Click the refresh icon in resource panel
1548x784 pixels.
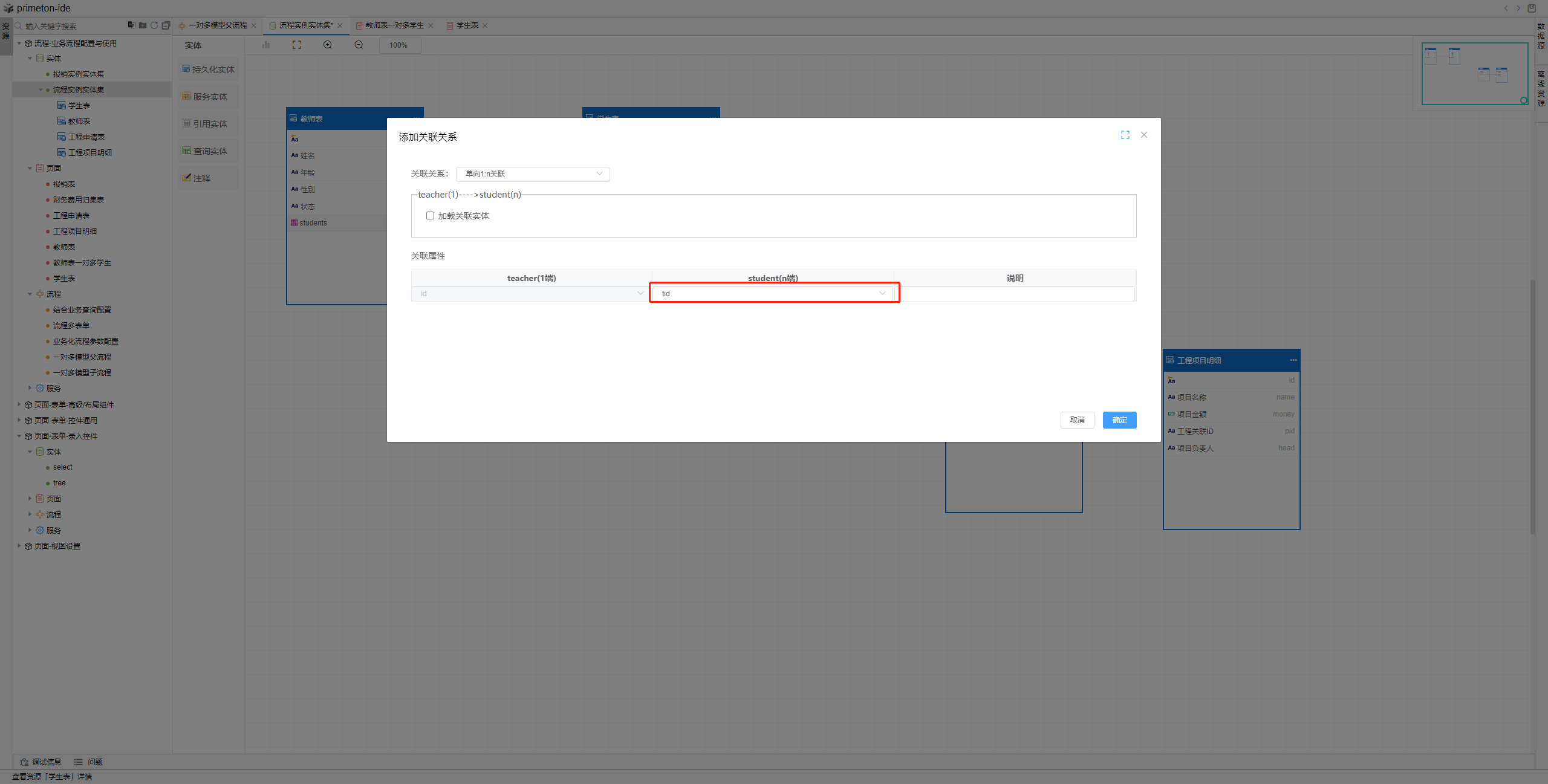(x=154, y=25)
